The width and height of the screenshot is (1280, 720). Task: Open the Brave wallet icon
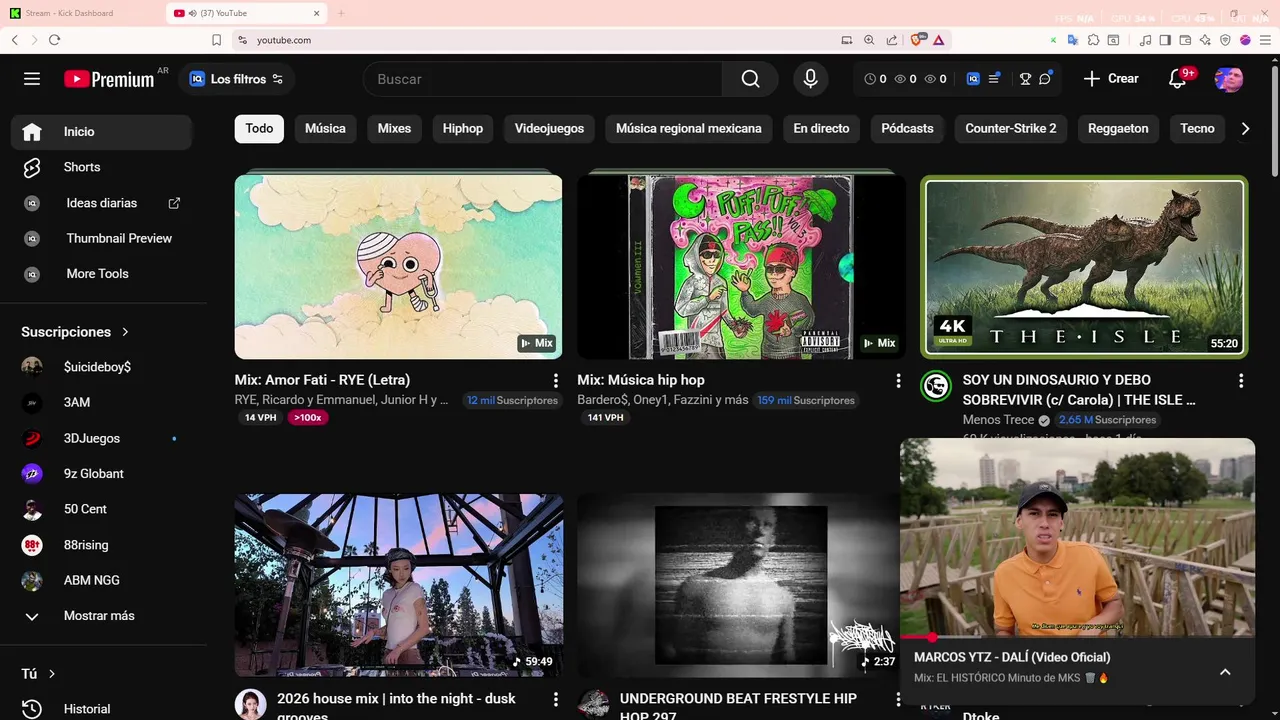coord(1185,40)
